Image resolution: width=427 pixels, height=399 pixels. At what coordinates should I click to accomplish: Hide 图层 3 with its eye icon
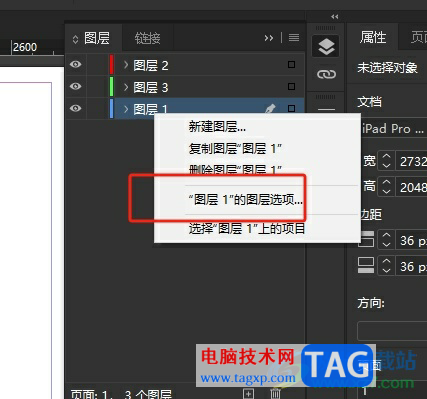[x=76, y=86]
